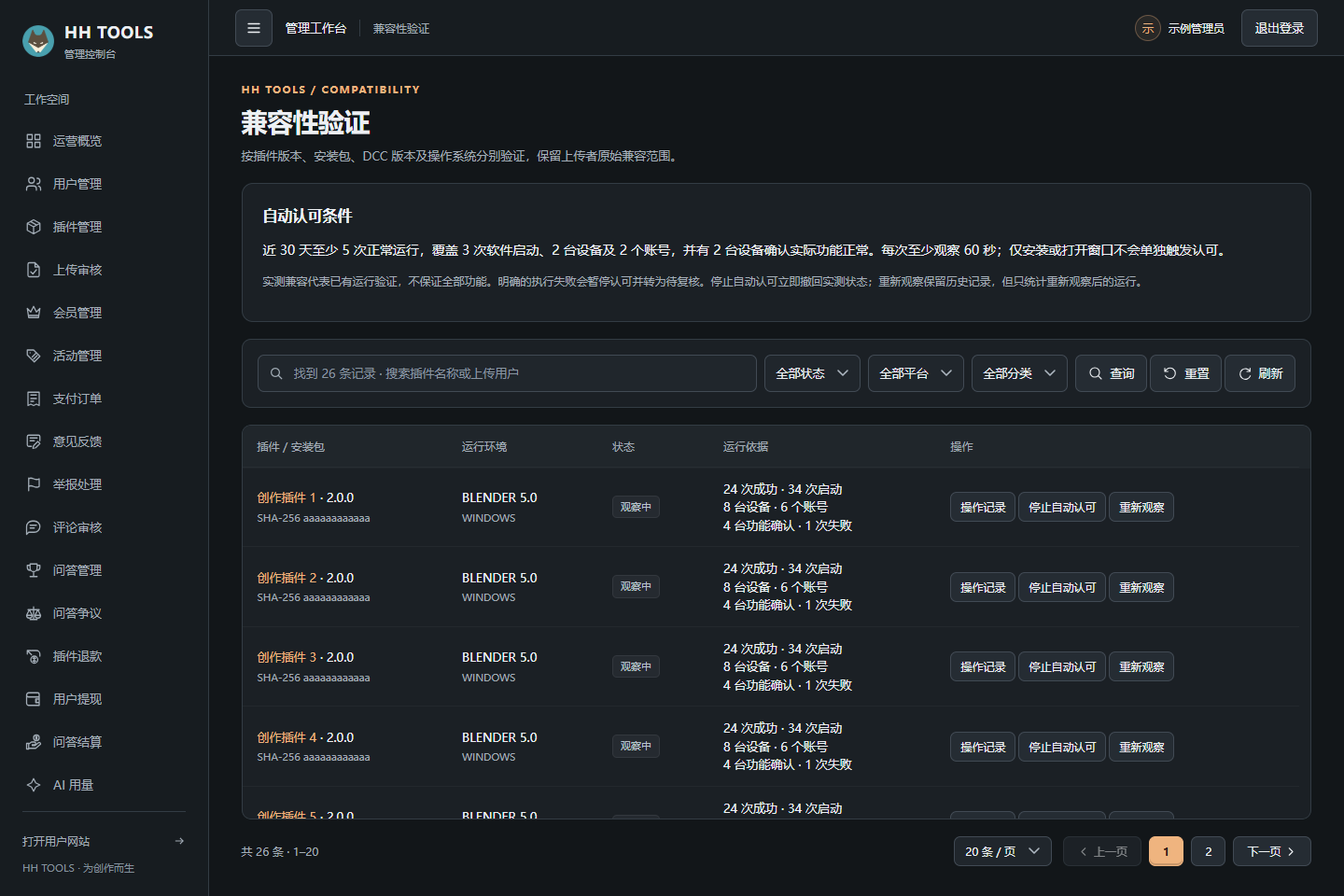Image resolution: width=1344 pixels, height=896 pixels.
Task: Click the 会员管理 crown icon
Action: (x=34, y=313)
